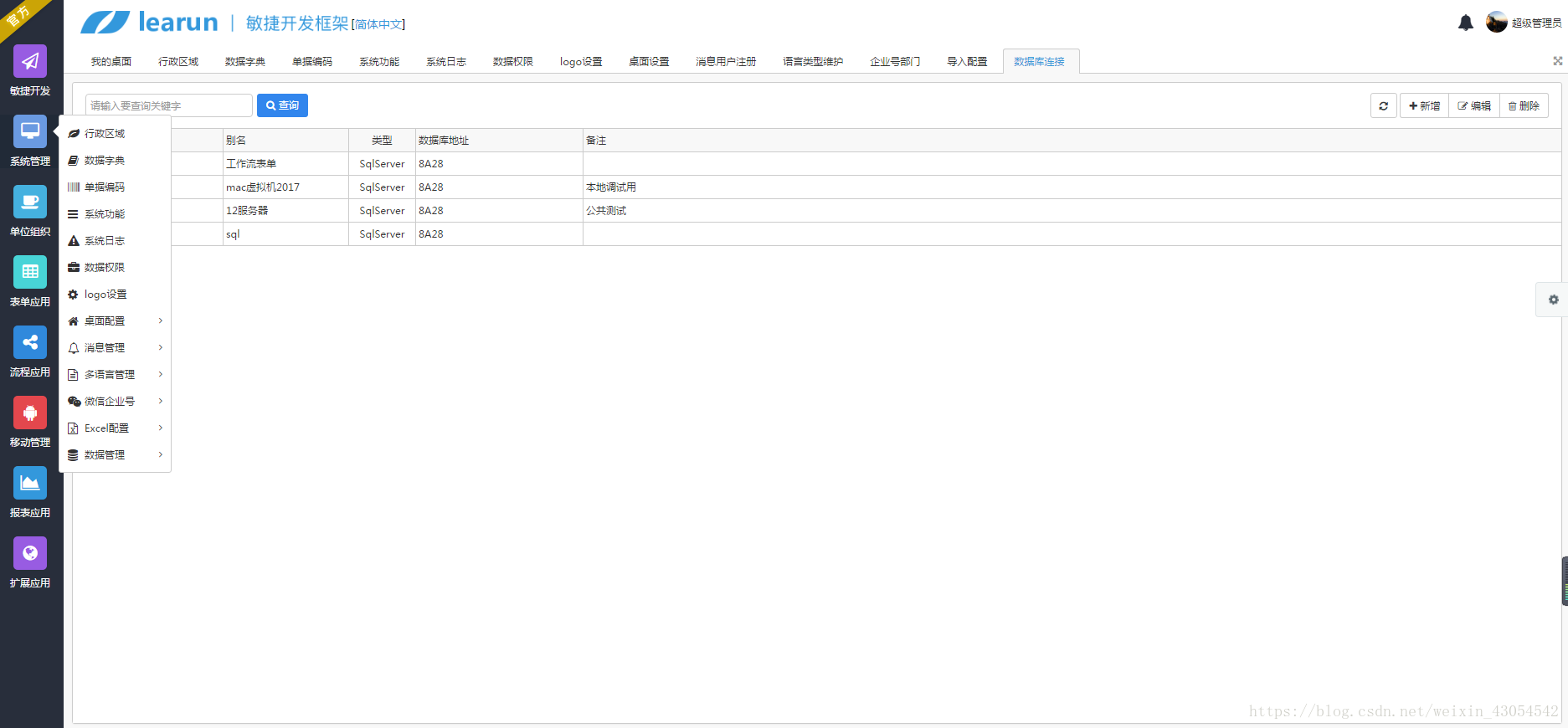Select the row named mac虚拟机2017
The height and width of the screenshot is (728, 1568).
[866, 187]
